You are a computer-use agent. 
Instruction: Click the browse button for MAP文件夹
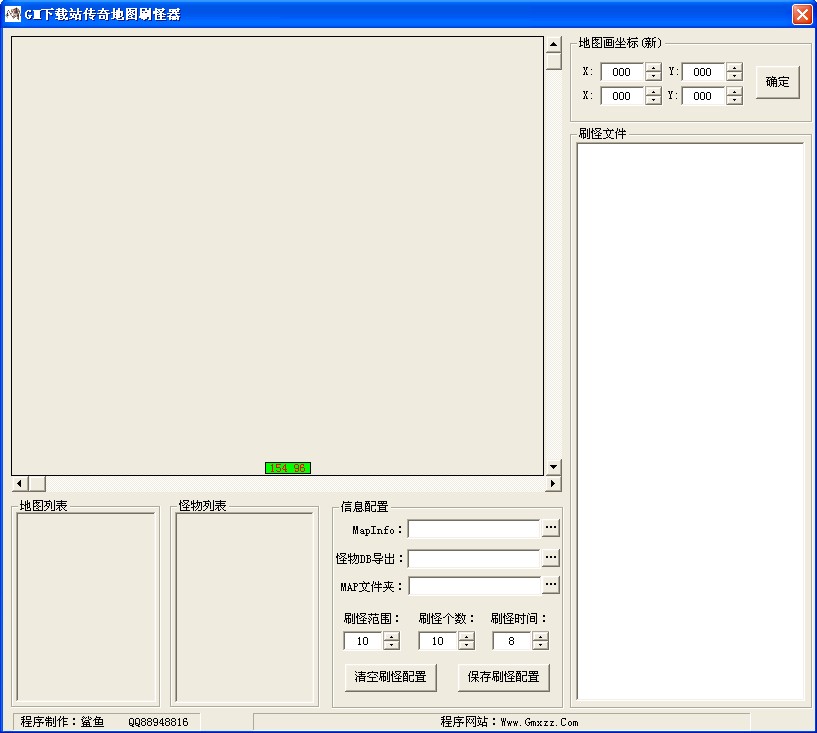pyautogui.click(x=551, y=585)
